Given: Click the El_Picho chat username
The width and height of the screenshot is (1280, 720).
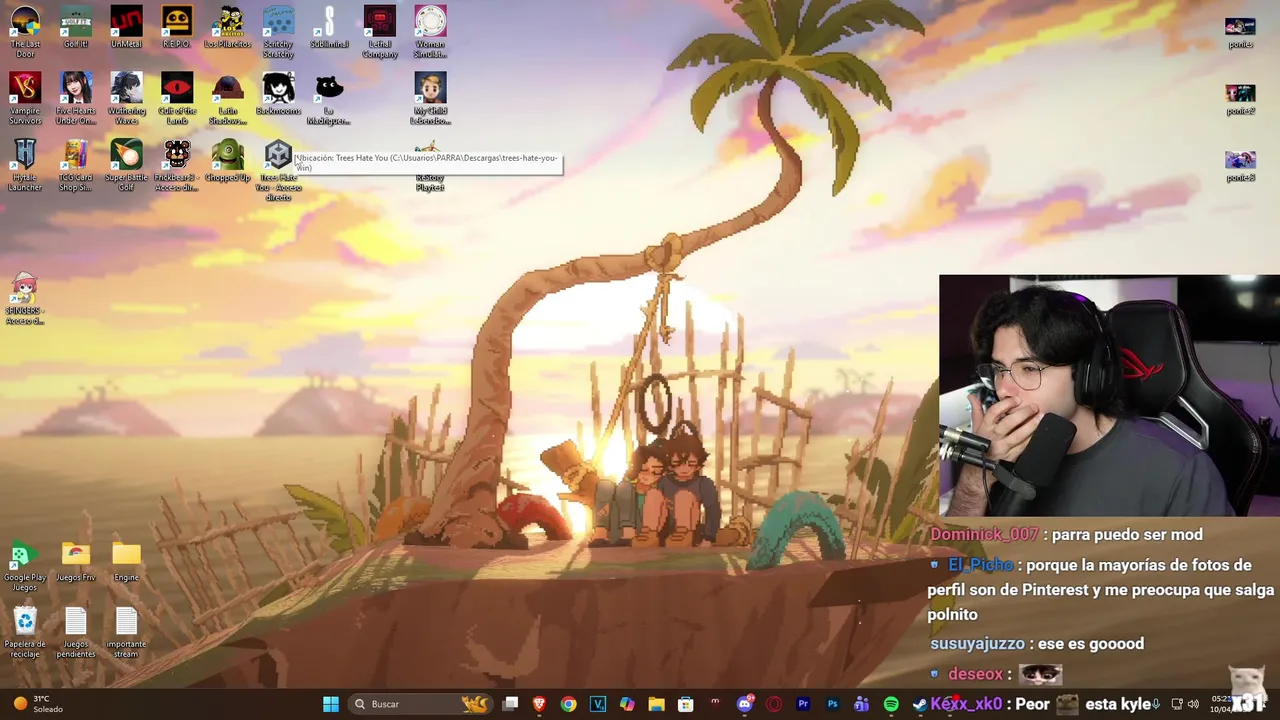Looking at the screenshot, I should (980, 565).
